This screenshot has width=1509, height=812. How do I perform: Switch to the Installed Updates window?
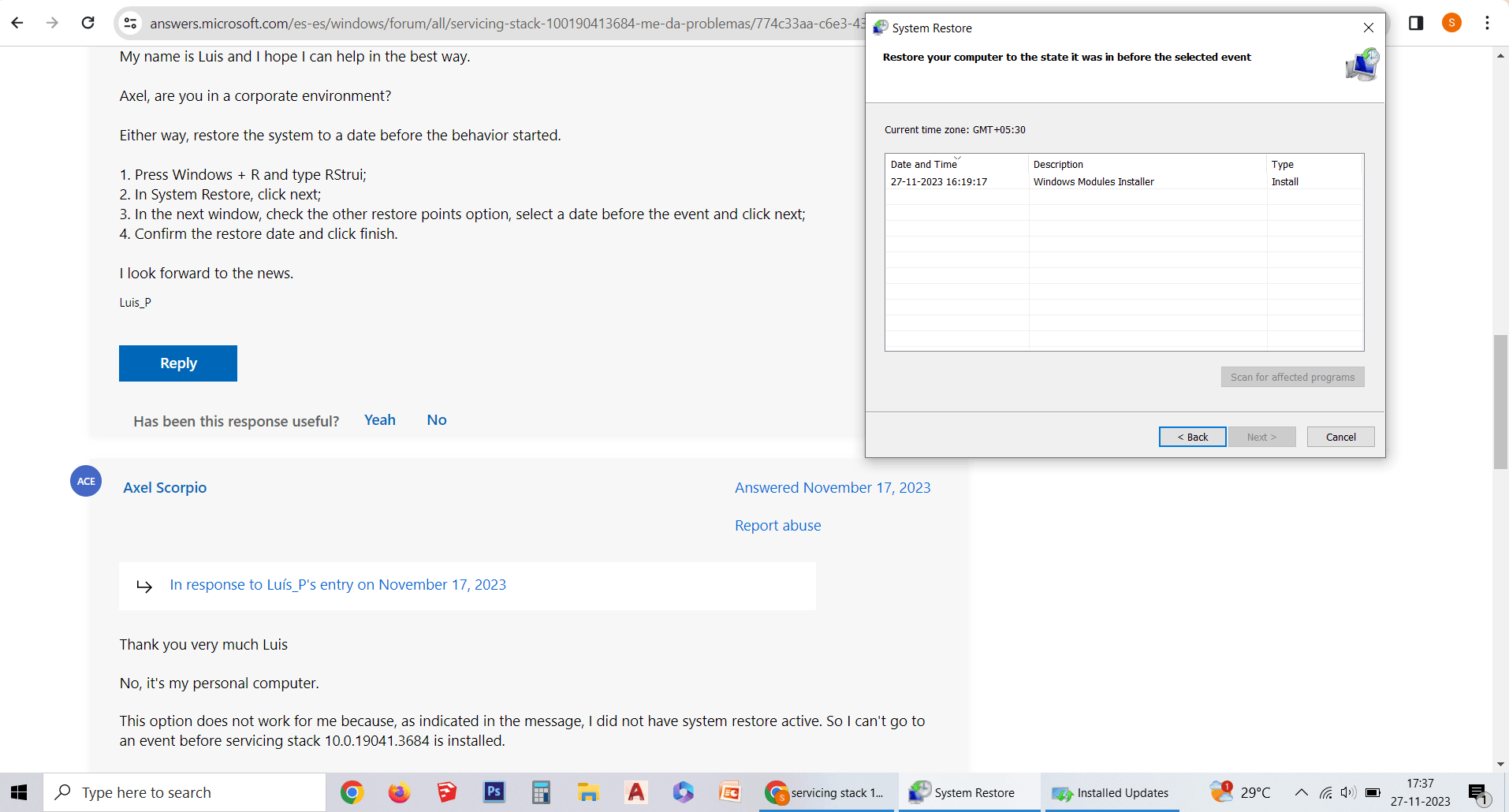click(1112, 792)
